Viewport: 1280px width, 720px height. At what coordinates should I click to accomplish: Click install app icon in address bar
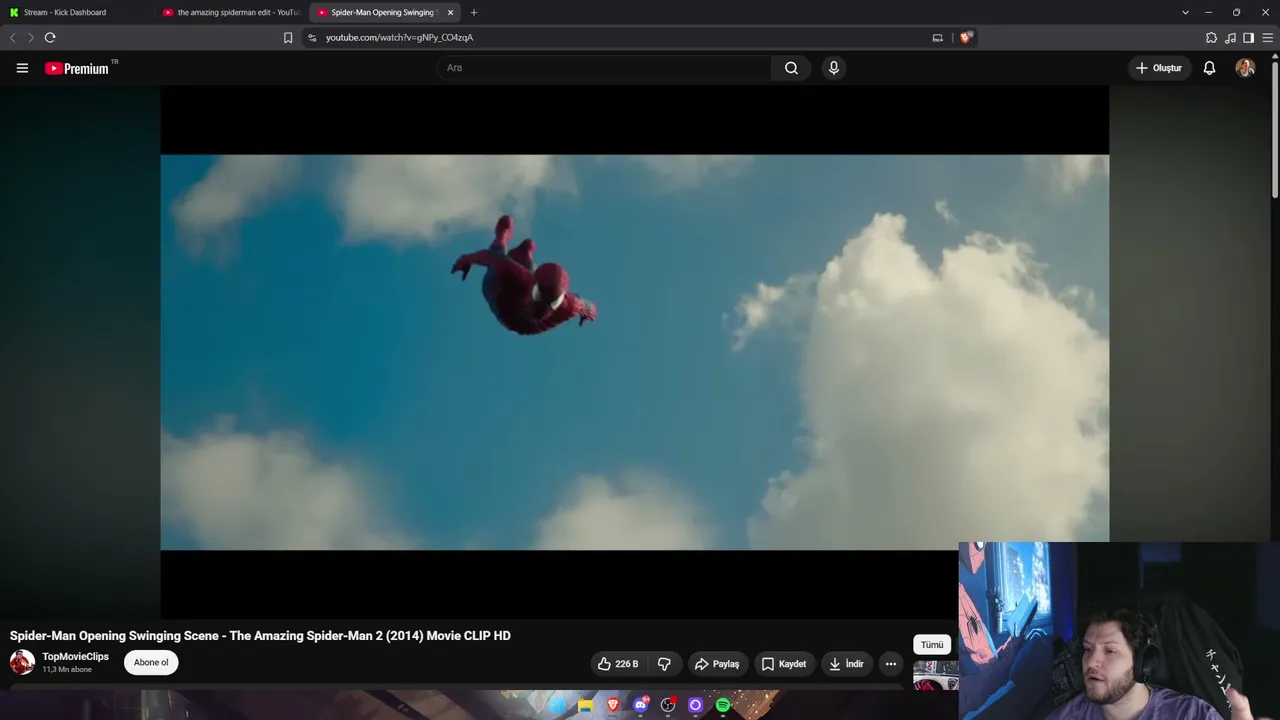(937, 37)
